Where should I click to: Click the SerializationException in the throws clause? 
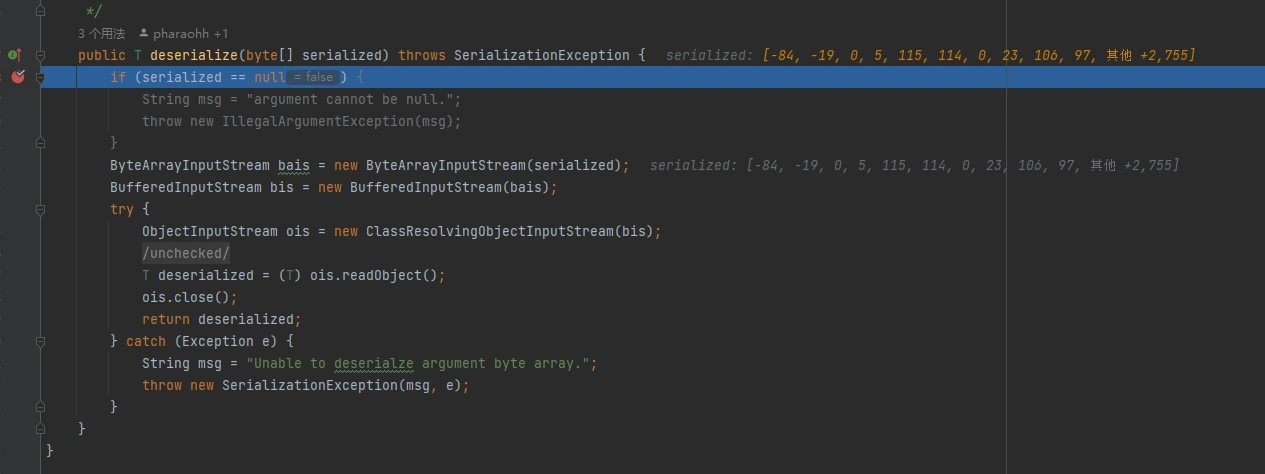[x=541, y=56]
